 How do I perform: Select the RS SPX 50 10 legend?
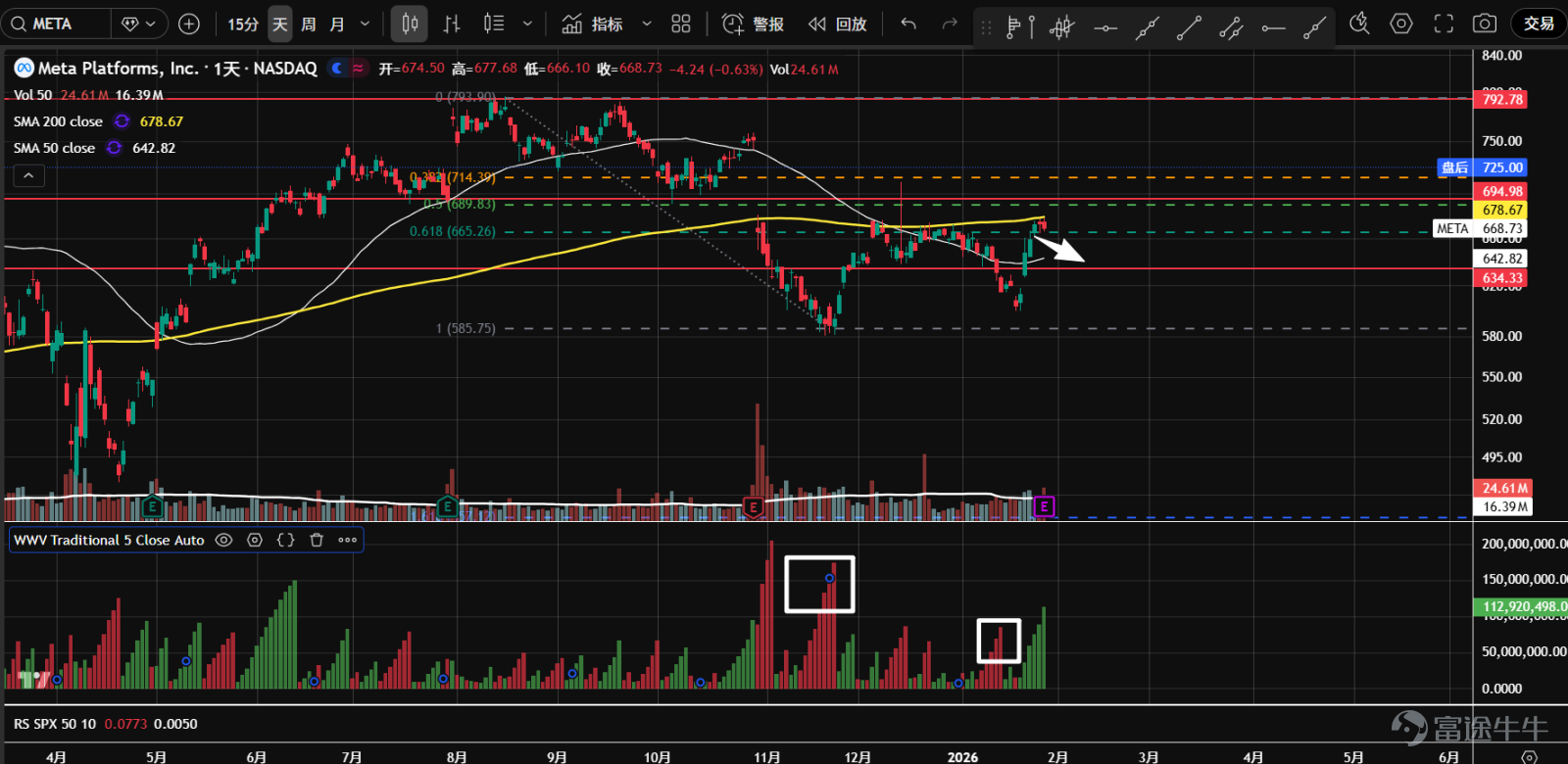55,724
